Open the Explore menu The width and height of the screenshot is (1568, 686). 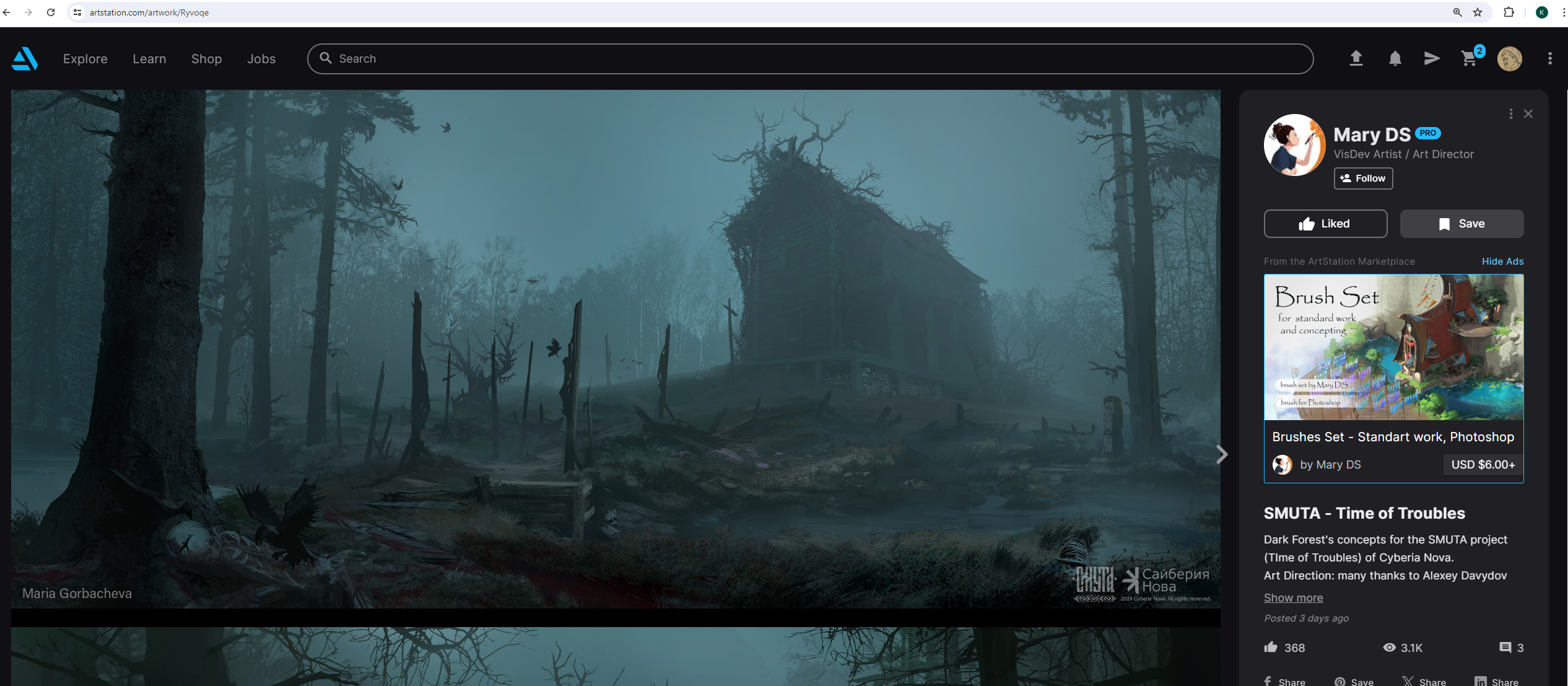[85, 59]
